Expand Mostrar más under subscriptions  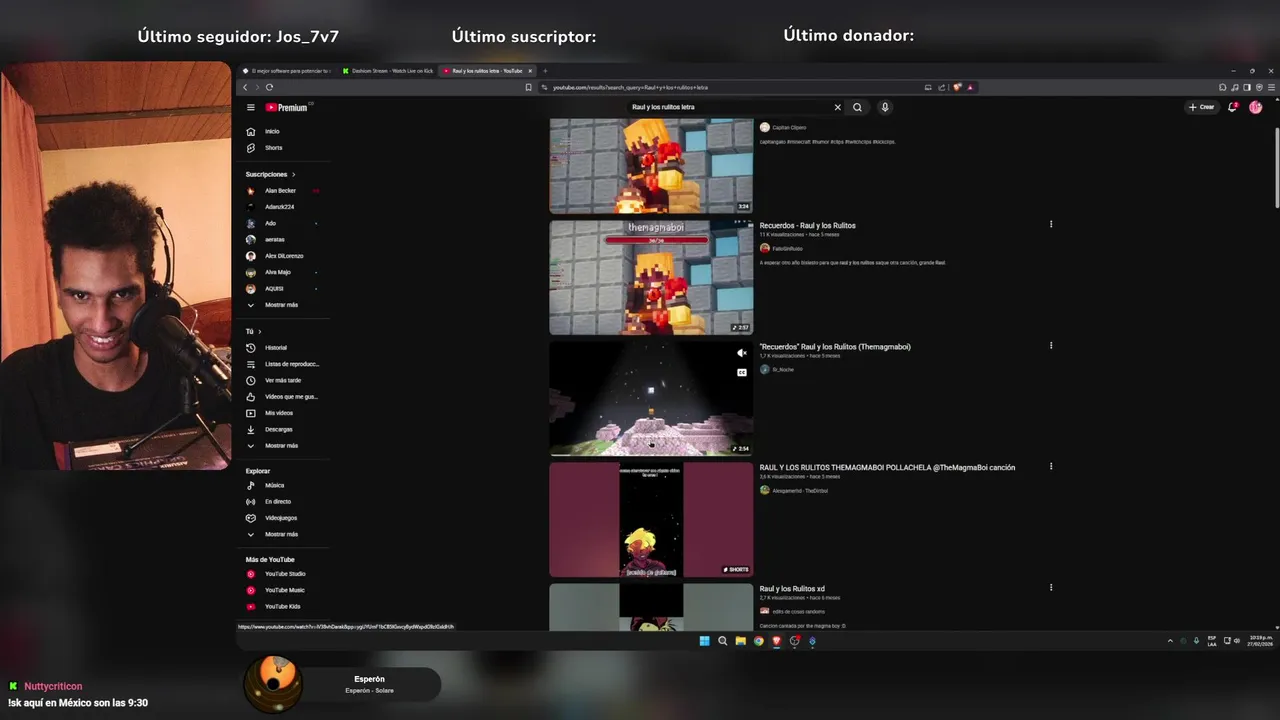pyautogui.click(x=281, y=305)
